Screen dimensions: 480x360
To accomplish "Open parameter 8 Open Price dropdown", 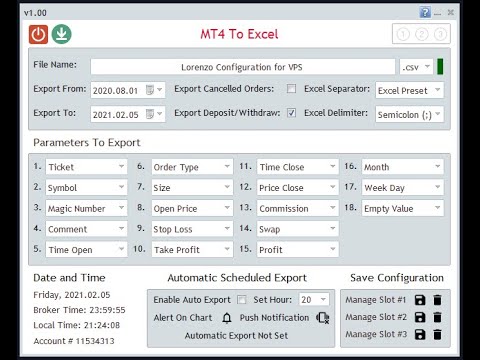I will tap(192, 208).
